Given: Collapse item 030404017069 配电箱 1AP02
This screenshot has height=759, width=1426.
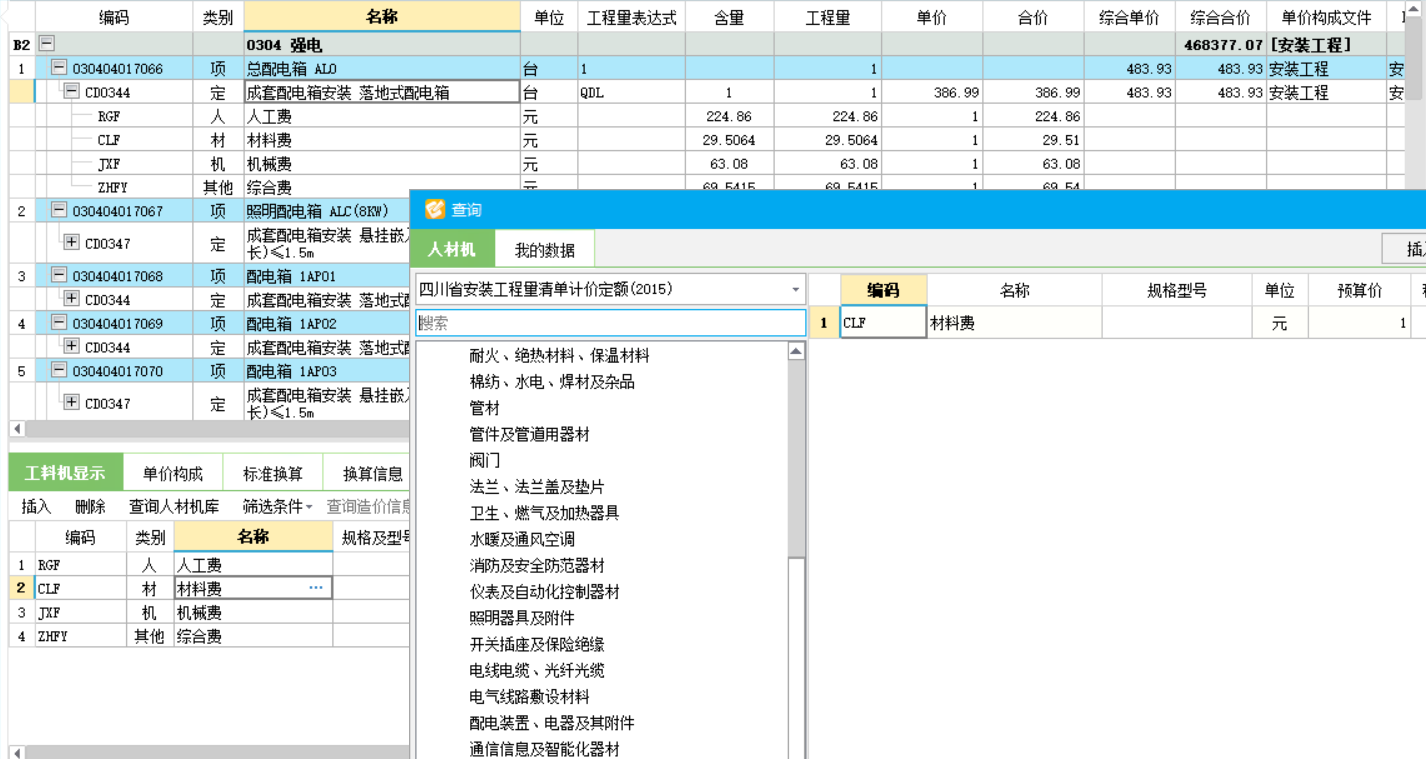Looking at the screenshot, I should pos(59,323).
